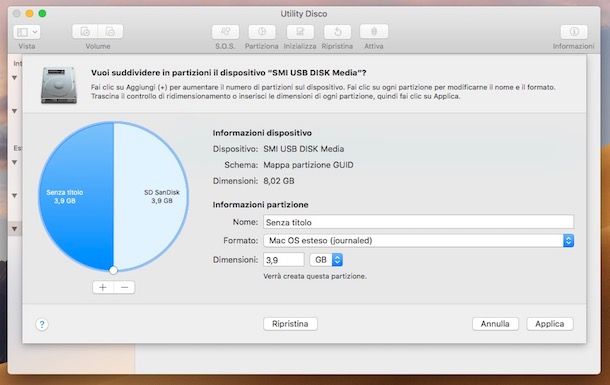Image resolution: width=610 pixels, height=385 pixels.
Task: Click 'Verrà creata questa partizione.' note
Action: tap(315, 276)
